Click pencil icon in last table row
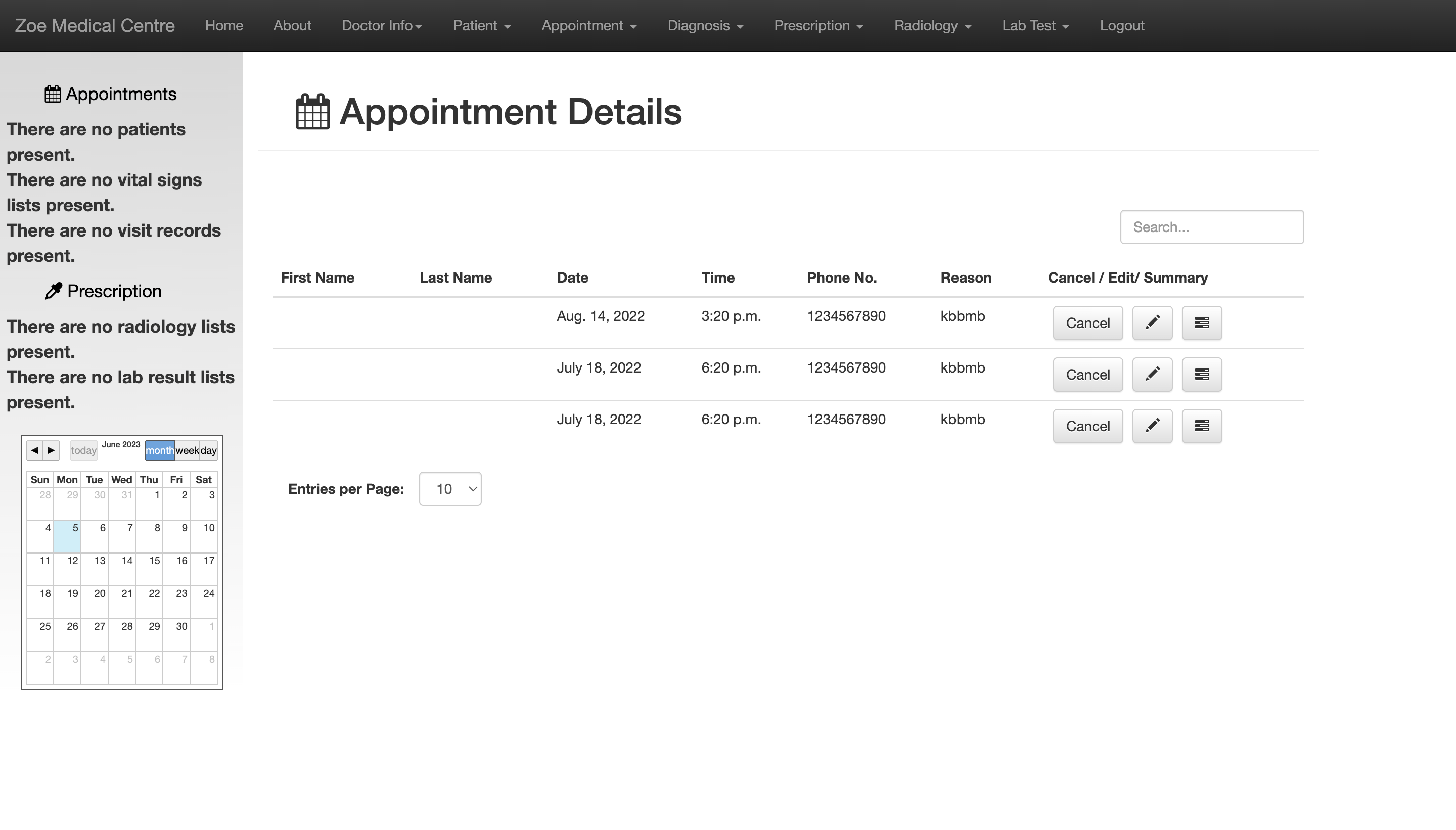 (1152, 426)
